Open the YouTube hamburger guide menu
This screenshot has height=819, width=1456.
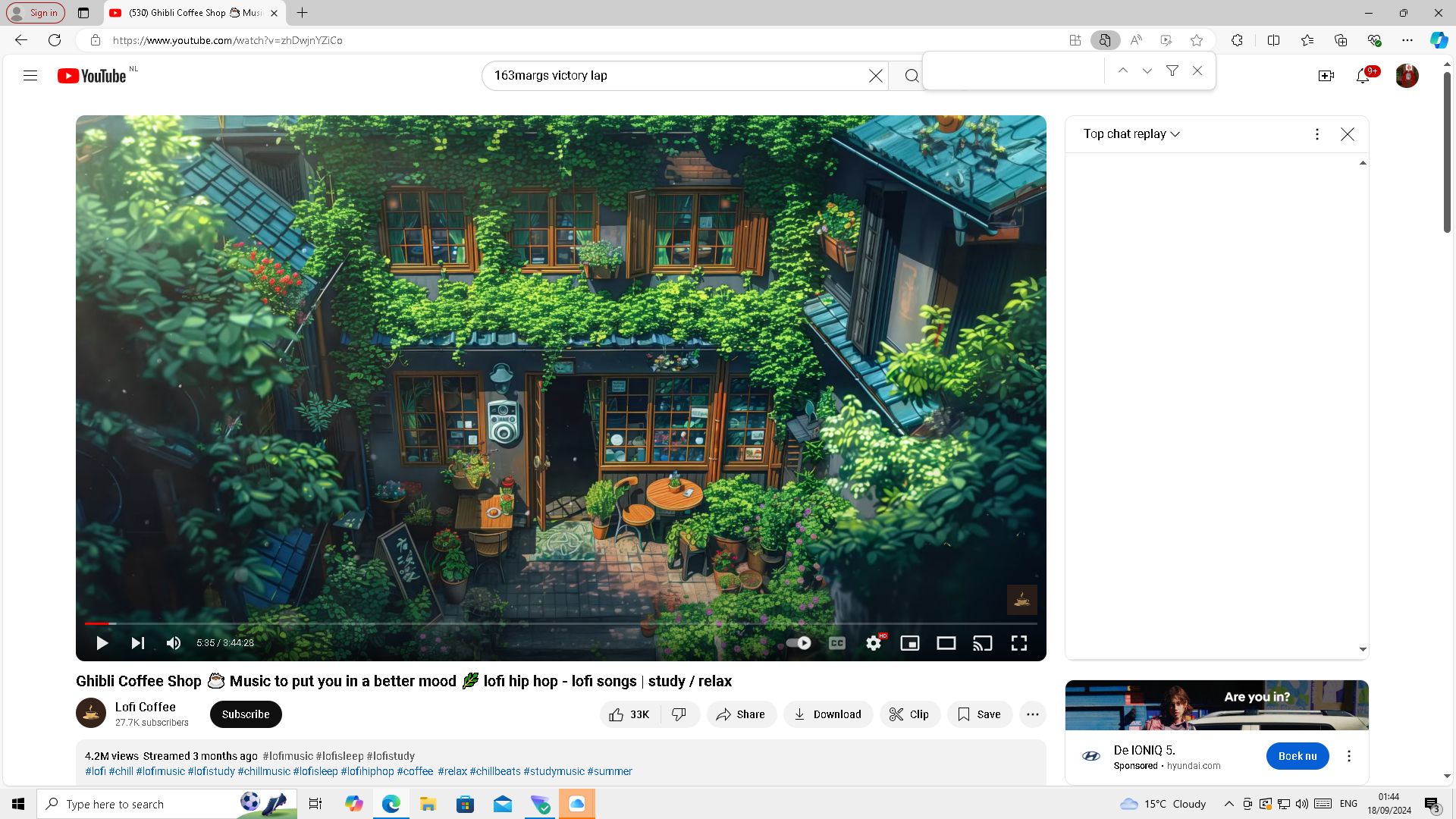[30, 76]
